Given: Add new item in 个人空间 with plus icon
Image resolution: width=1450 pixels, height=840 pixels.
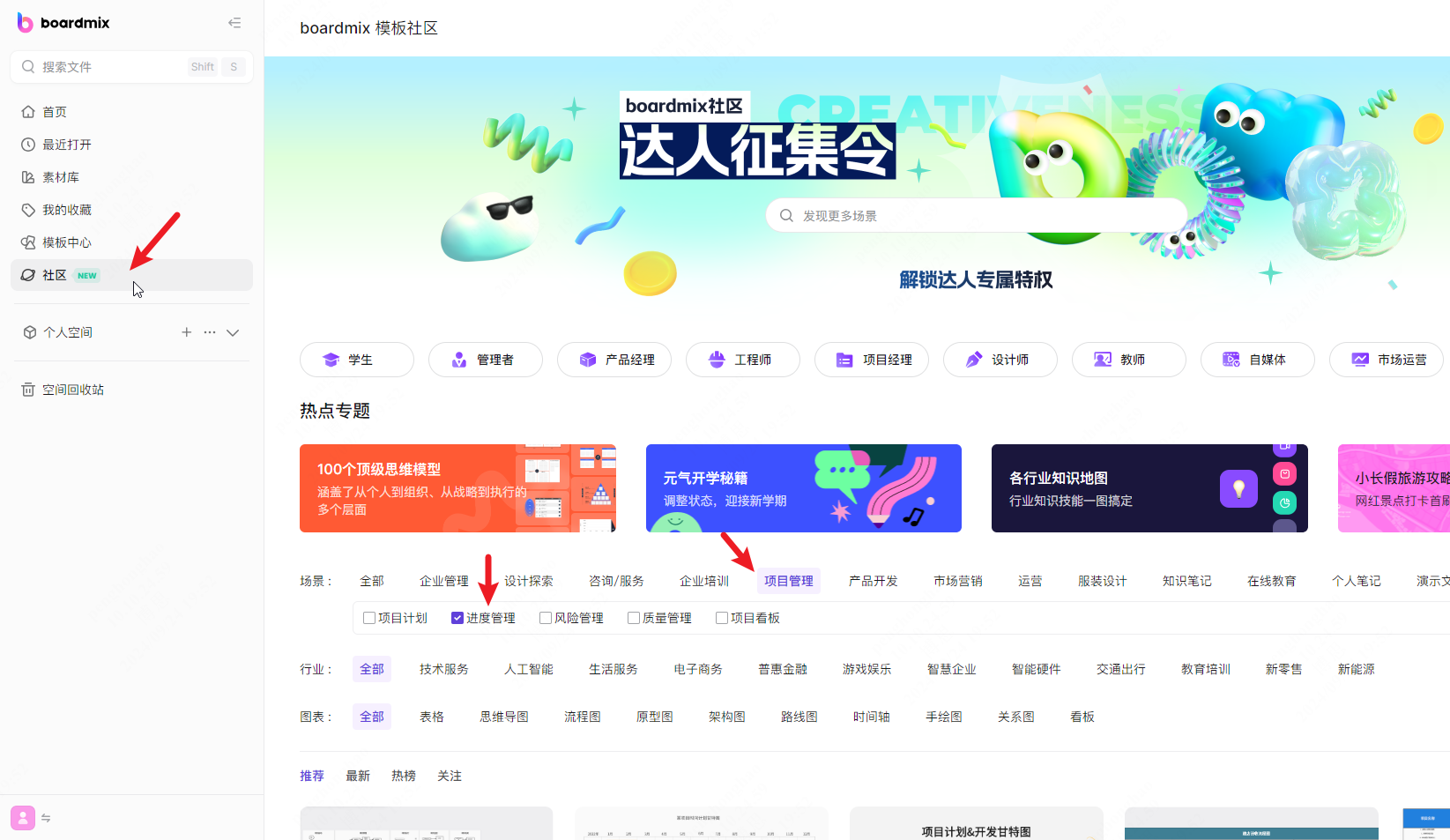Looking at the screenshot, I should 186,332.
